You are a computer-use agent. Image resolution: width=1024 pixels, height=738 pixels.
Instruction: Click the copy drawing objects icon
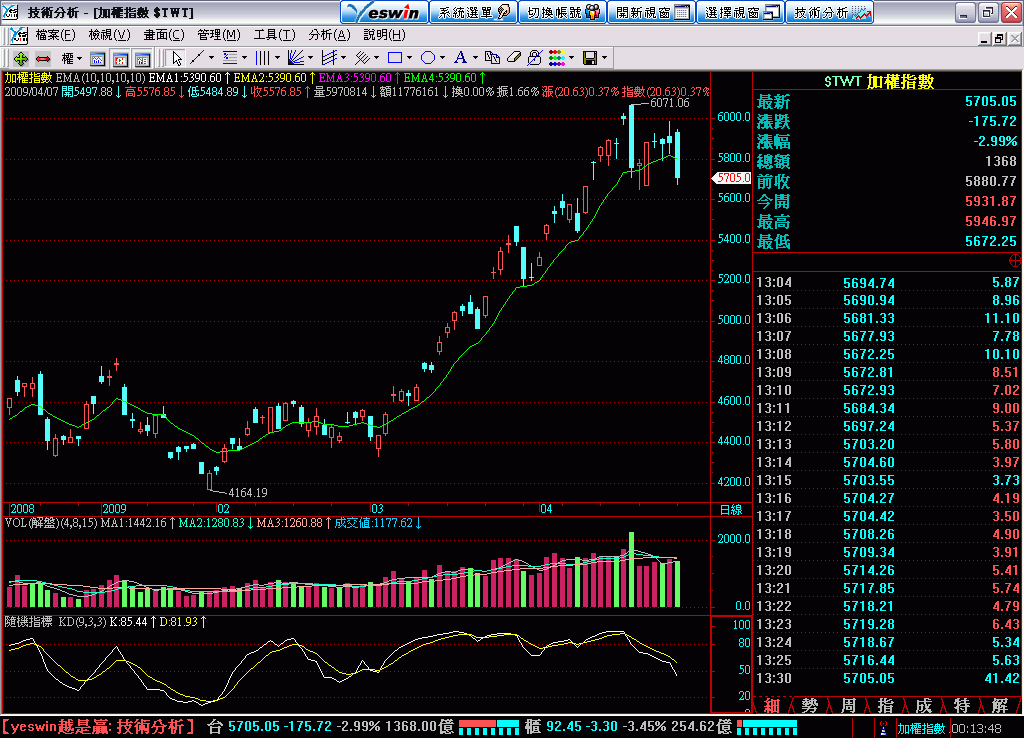coord(492,58)
